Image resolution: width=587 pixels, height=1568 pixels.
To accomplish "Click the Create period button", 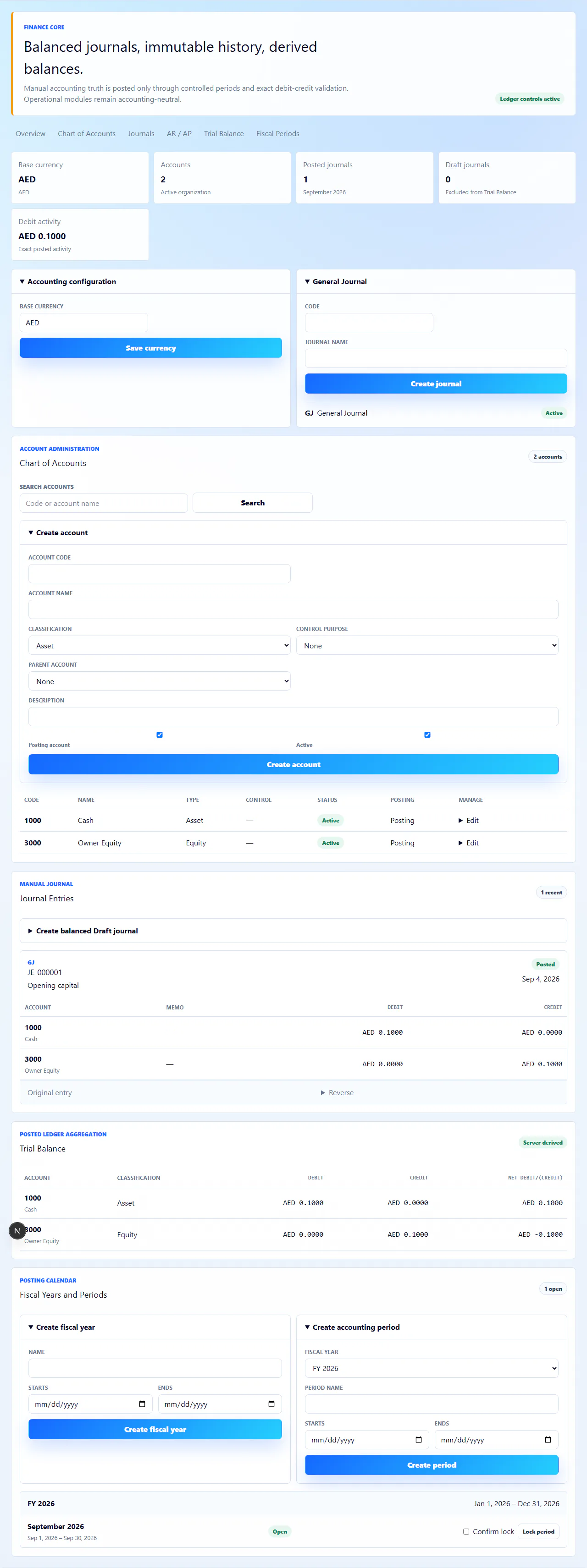I will pyautogui.click(x=432, y=1465).
